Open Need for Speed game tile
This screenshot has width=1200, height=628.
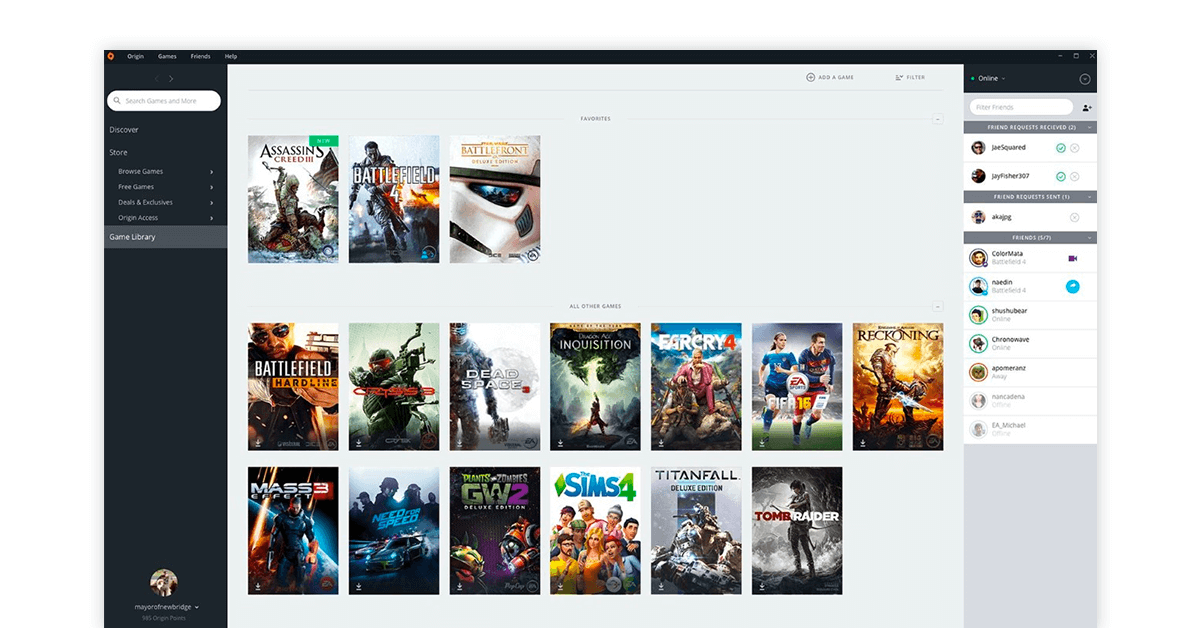point(394,531)
